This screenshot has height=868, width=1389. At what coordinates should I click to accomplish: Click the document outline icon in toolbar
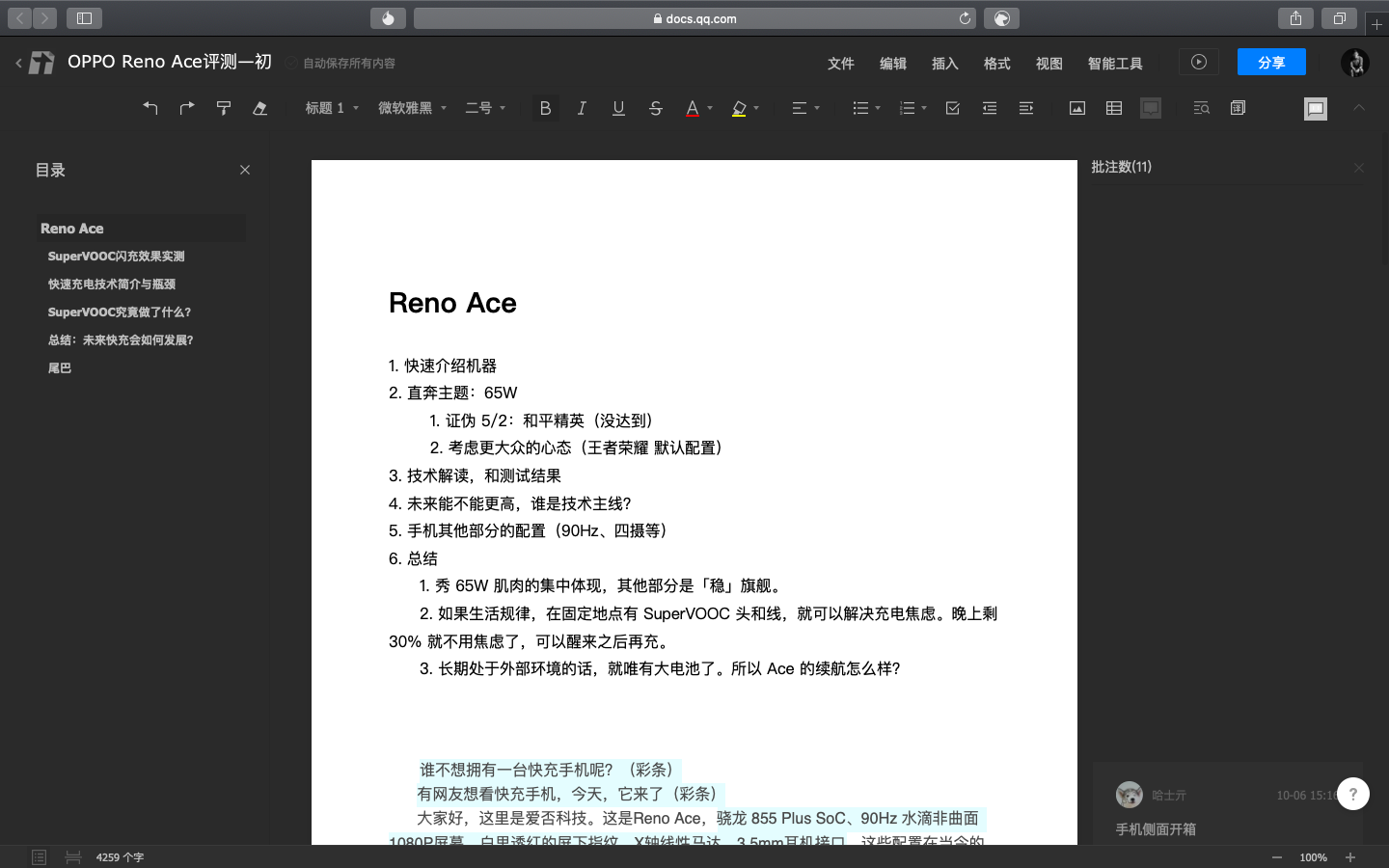1239,108
